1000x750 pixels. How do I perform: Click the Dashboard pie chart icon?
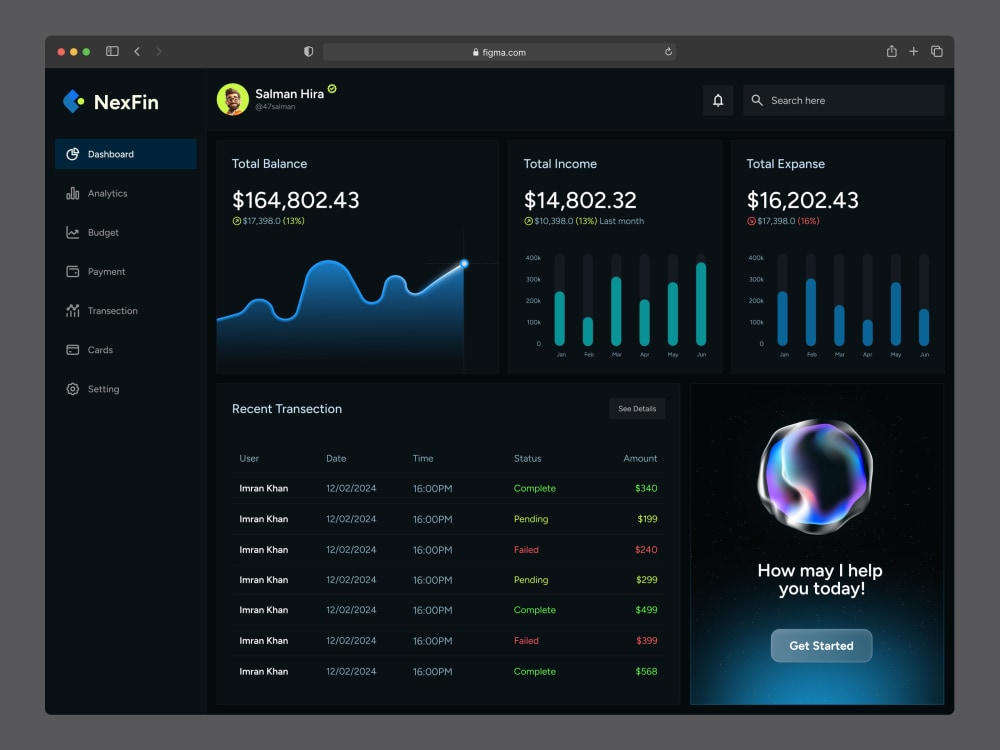[73, 154]
